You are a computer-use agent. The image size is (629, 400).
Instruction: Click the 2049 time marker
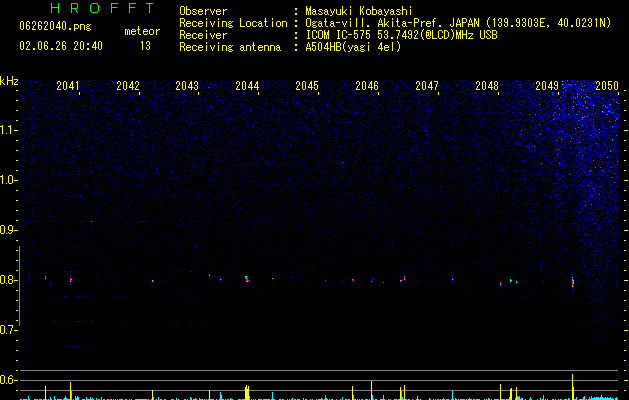click(547, 85)
